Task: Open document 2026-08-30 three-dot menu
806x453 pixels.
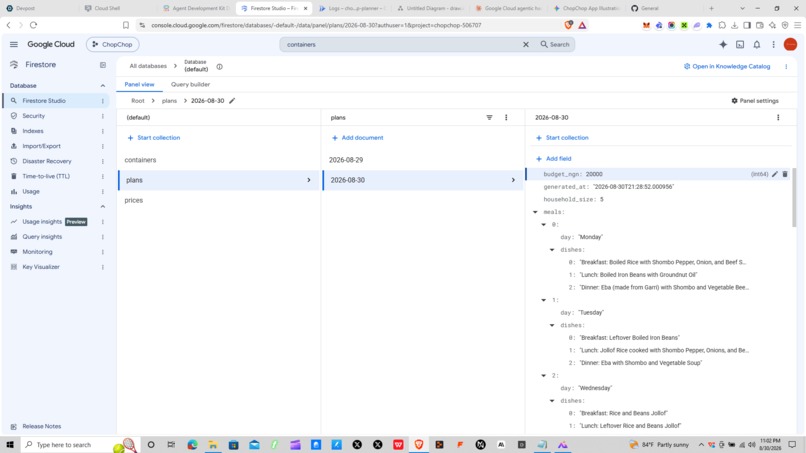Action: (x=778, y=118)
